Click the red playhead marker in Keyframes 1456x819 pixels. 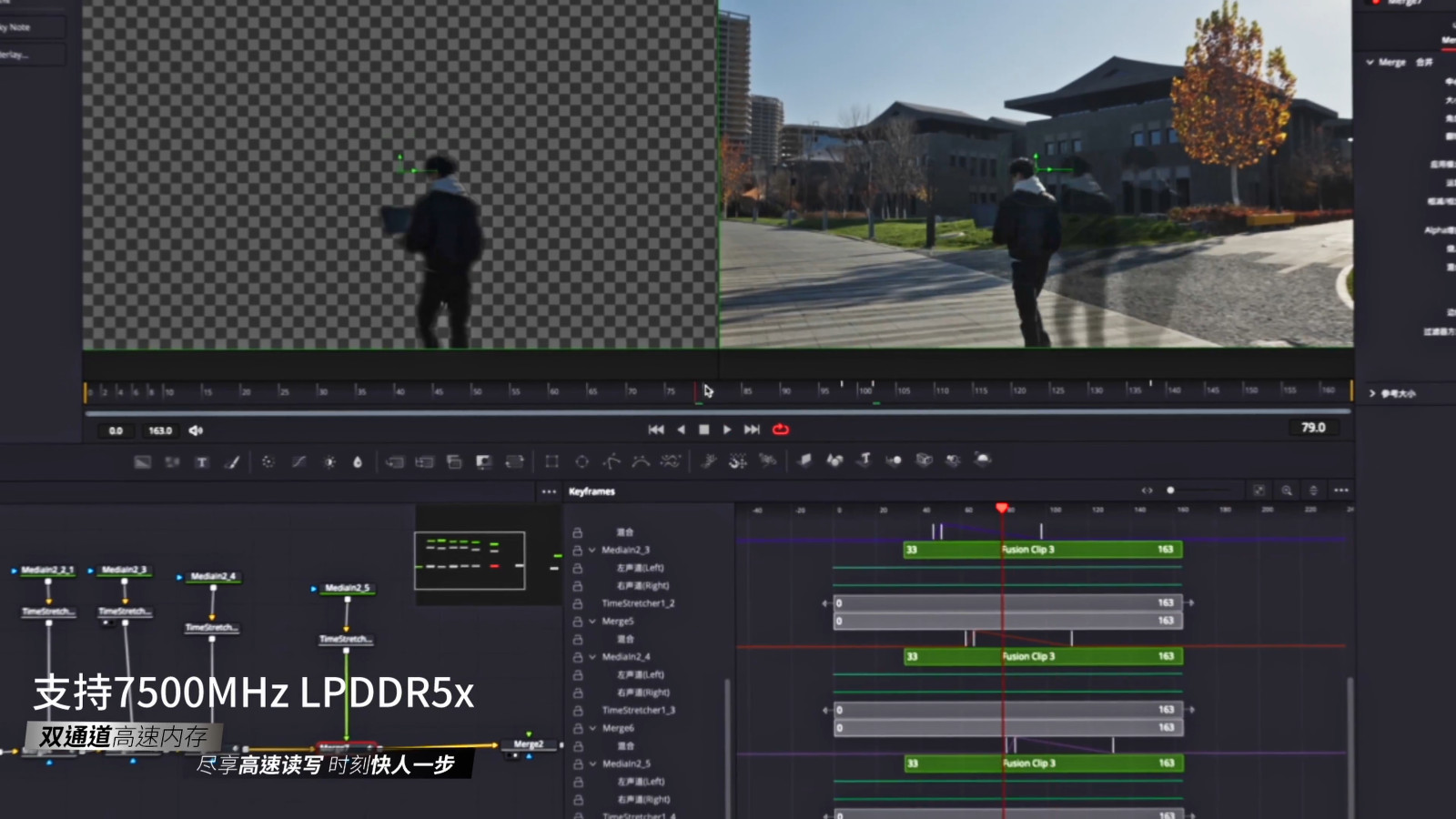1002,509
